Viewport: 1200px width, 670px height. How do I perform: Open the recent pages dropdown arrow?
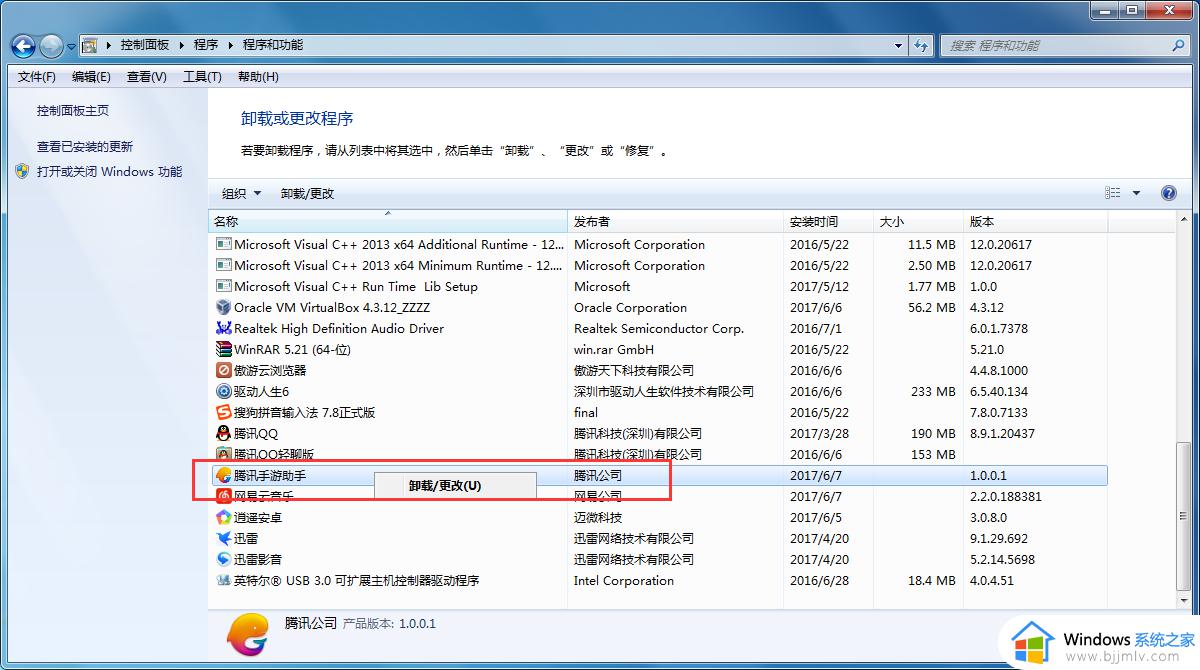72,46
